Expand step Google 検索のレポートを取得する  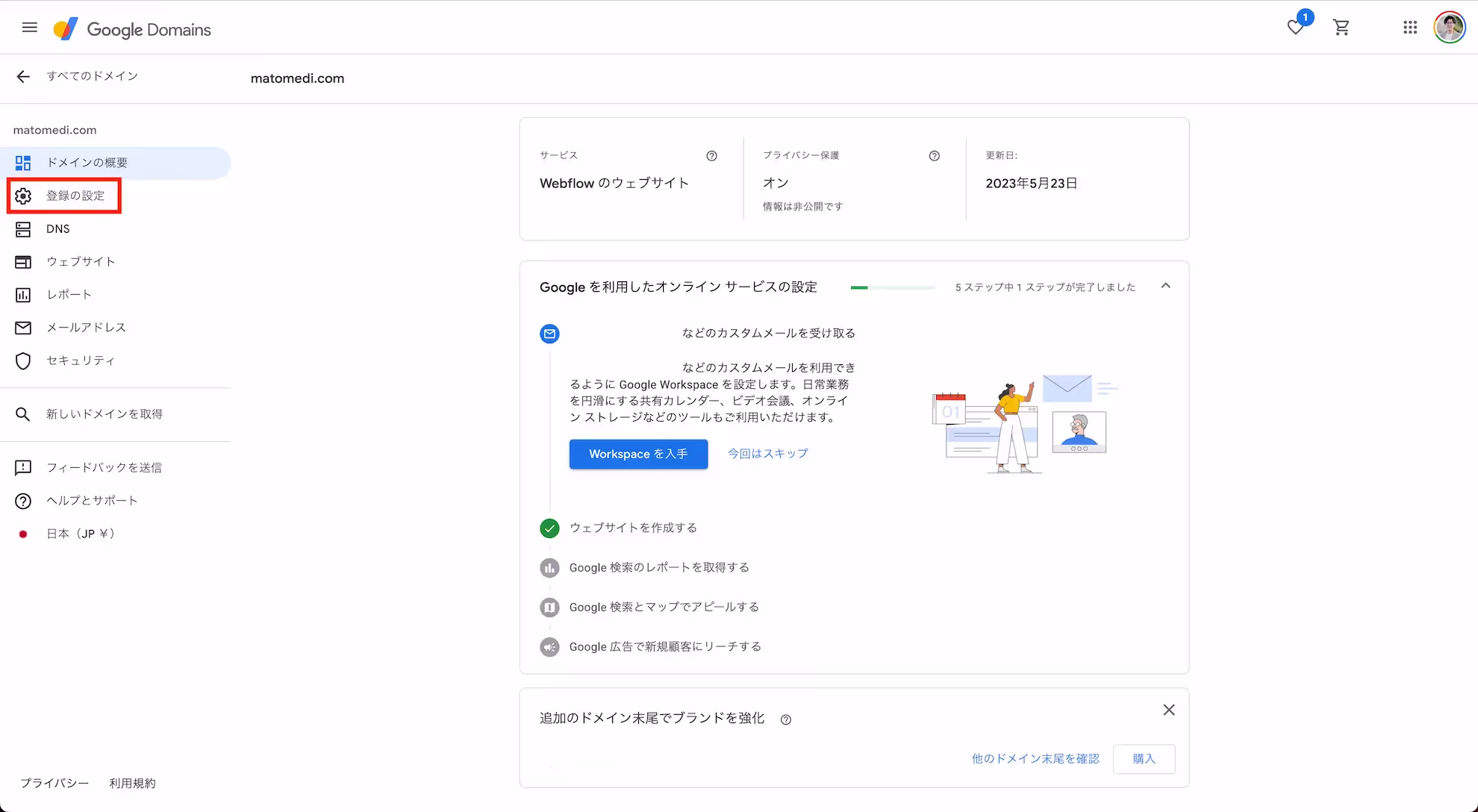(x=659, y=568)
